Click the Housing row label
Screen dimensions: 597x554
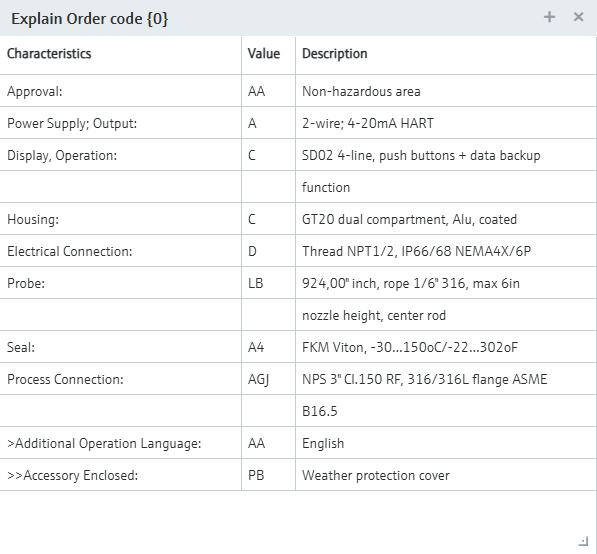(33, 219)
